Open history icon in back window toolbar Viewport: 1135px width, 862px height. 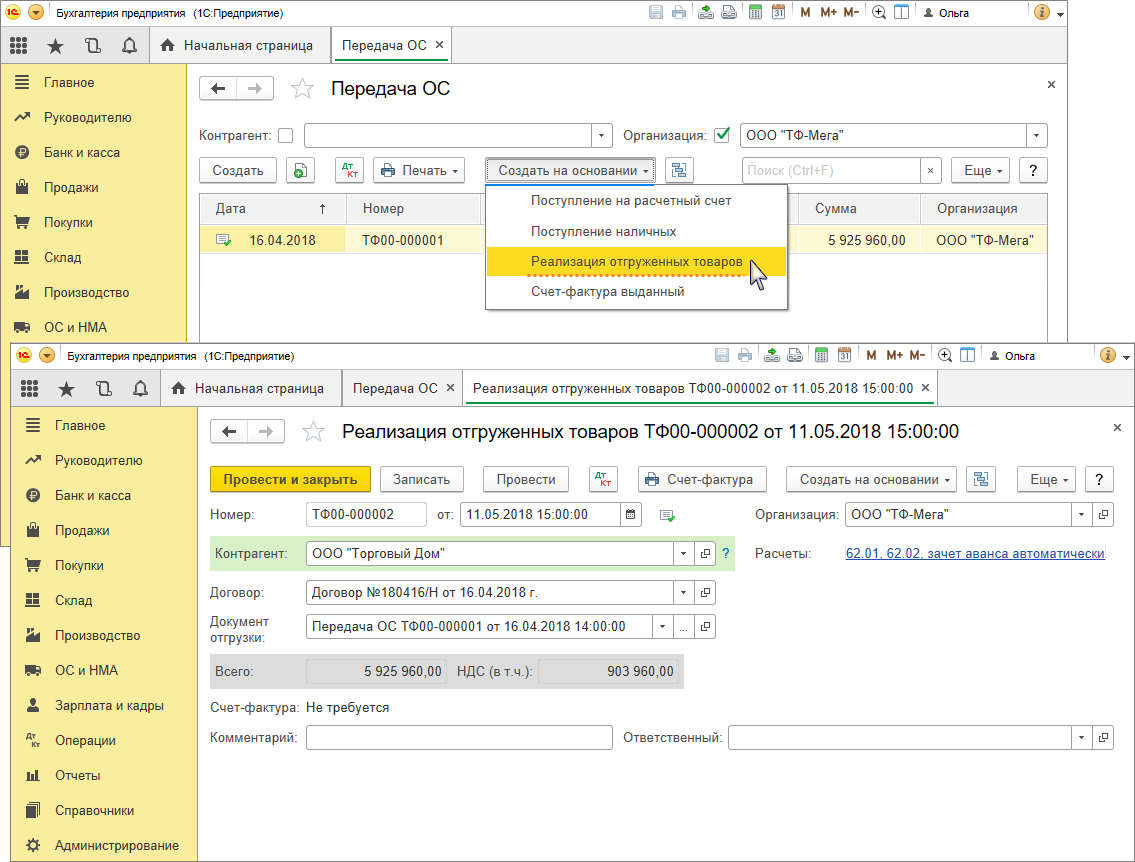click(93, 46)
